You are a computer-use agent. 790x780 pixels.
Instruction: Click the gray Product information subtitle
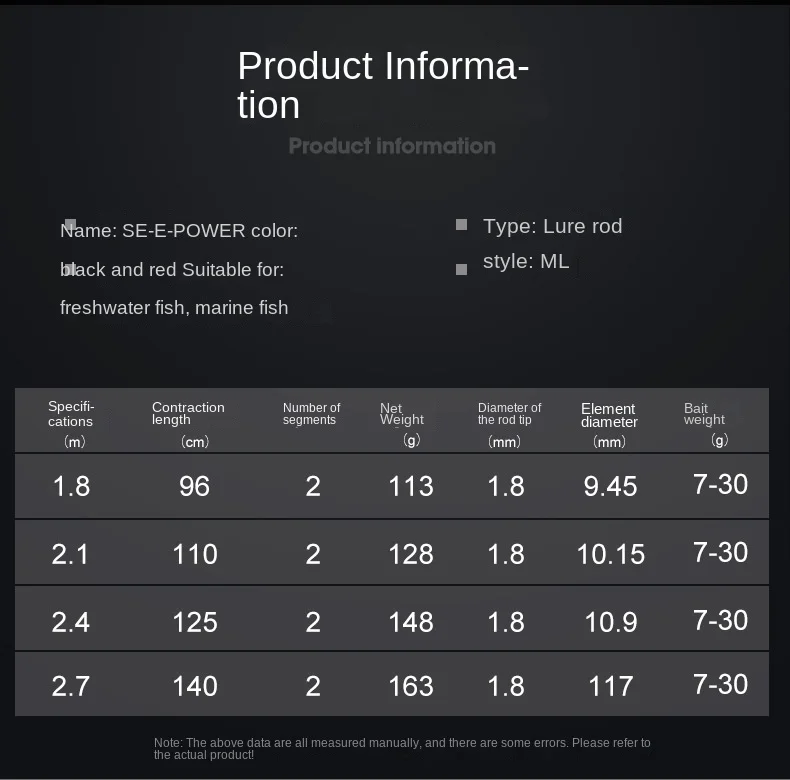click(x=392, y=146)
